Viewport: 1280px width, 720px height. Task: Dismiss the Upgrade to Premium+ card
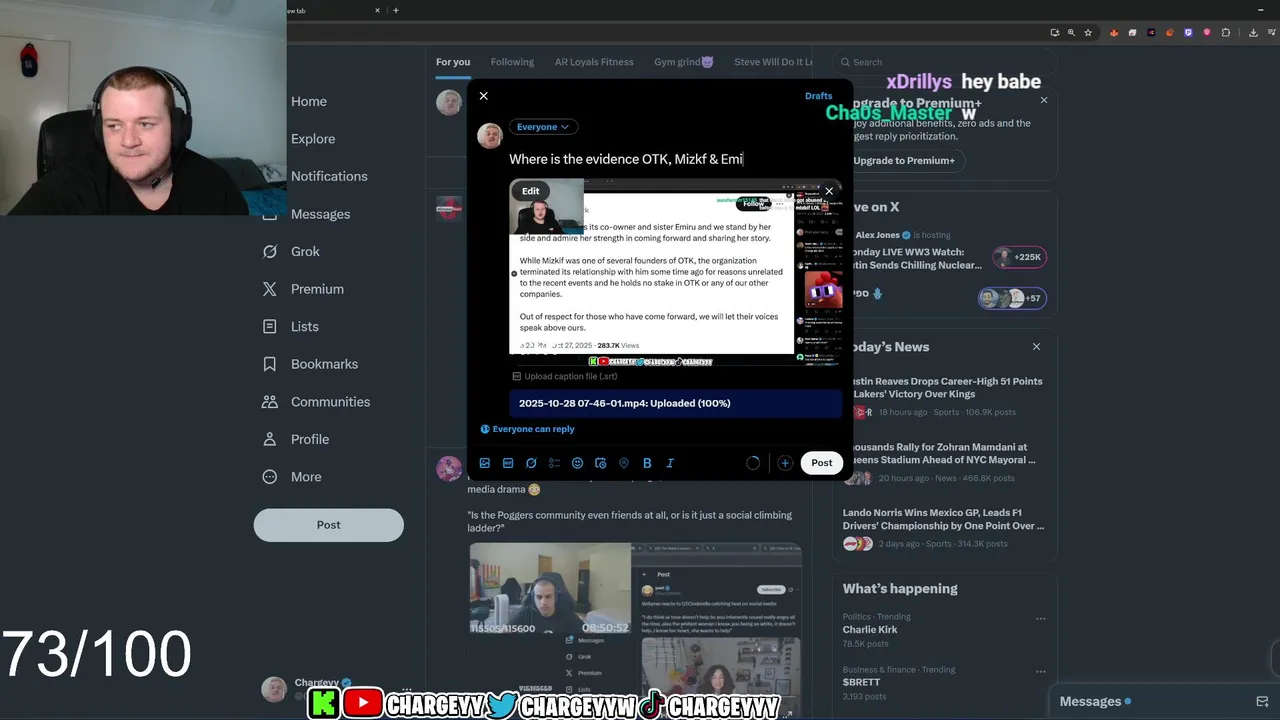(1043, 100)
